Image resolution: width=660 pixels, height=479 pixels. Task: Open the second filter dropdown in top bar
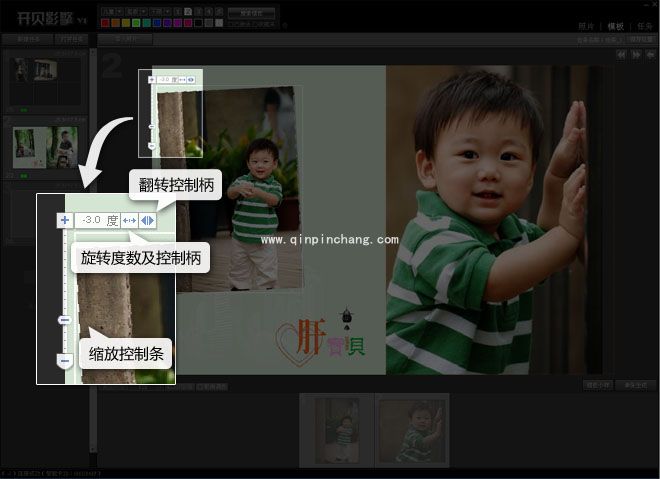[x=136, y=12]
